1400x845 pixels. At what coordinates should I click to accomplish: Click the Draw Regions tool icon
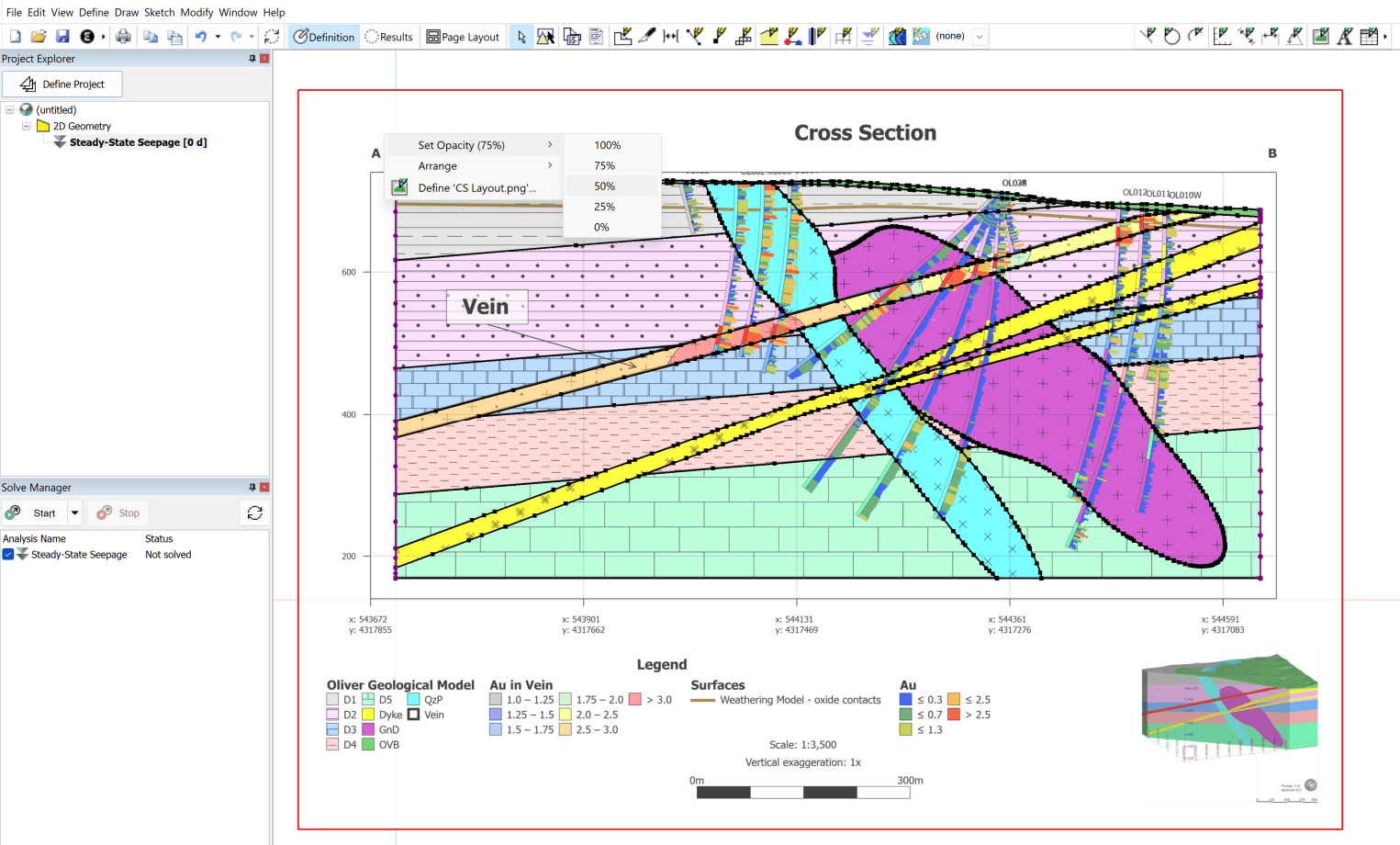(622, 37)
